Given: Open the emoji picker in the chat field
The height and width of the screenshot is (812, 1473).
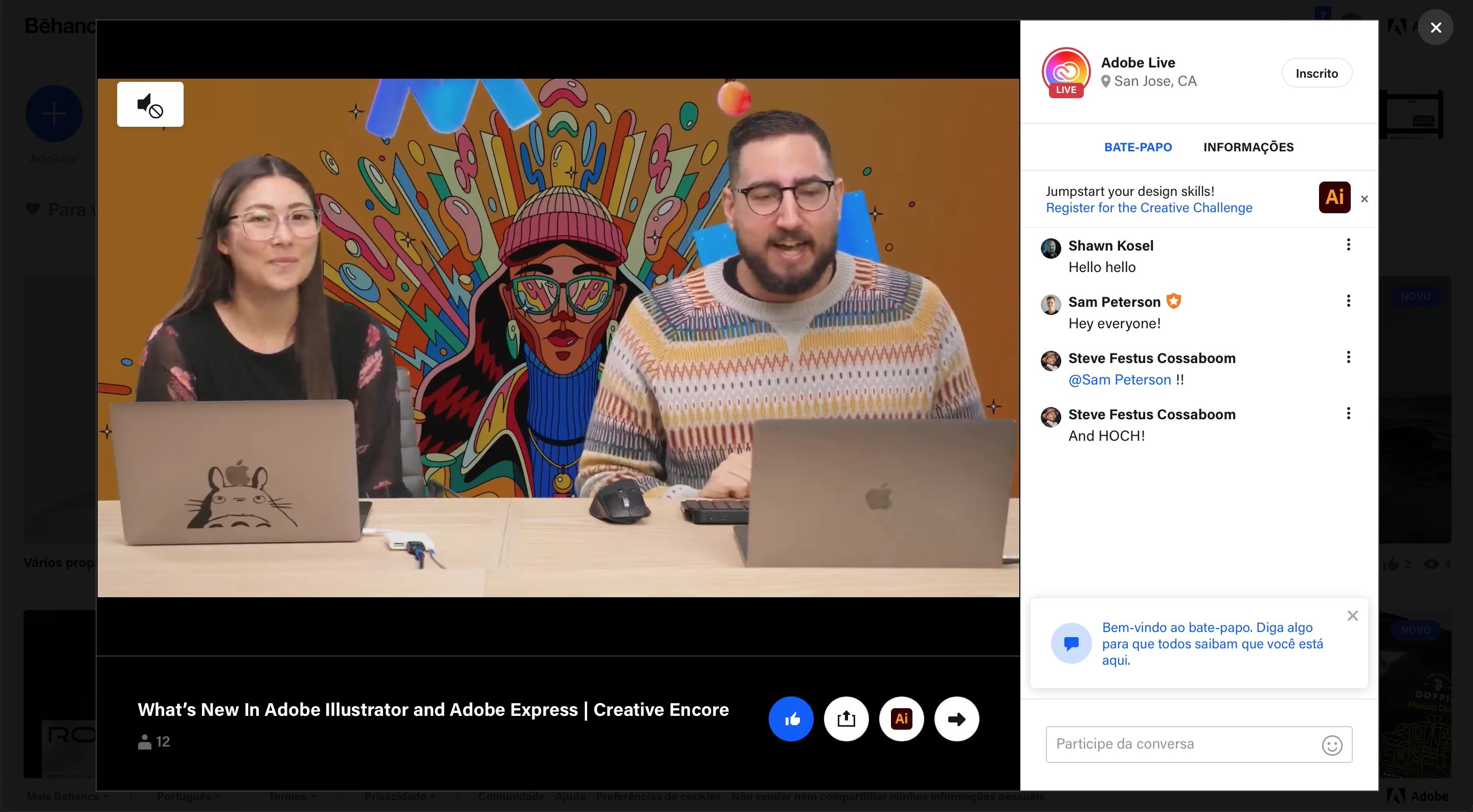Looking at the screenshot, I should [1332, 745].
